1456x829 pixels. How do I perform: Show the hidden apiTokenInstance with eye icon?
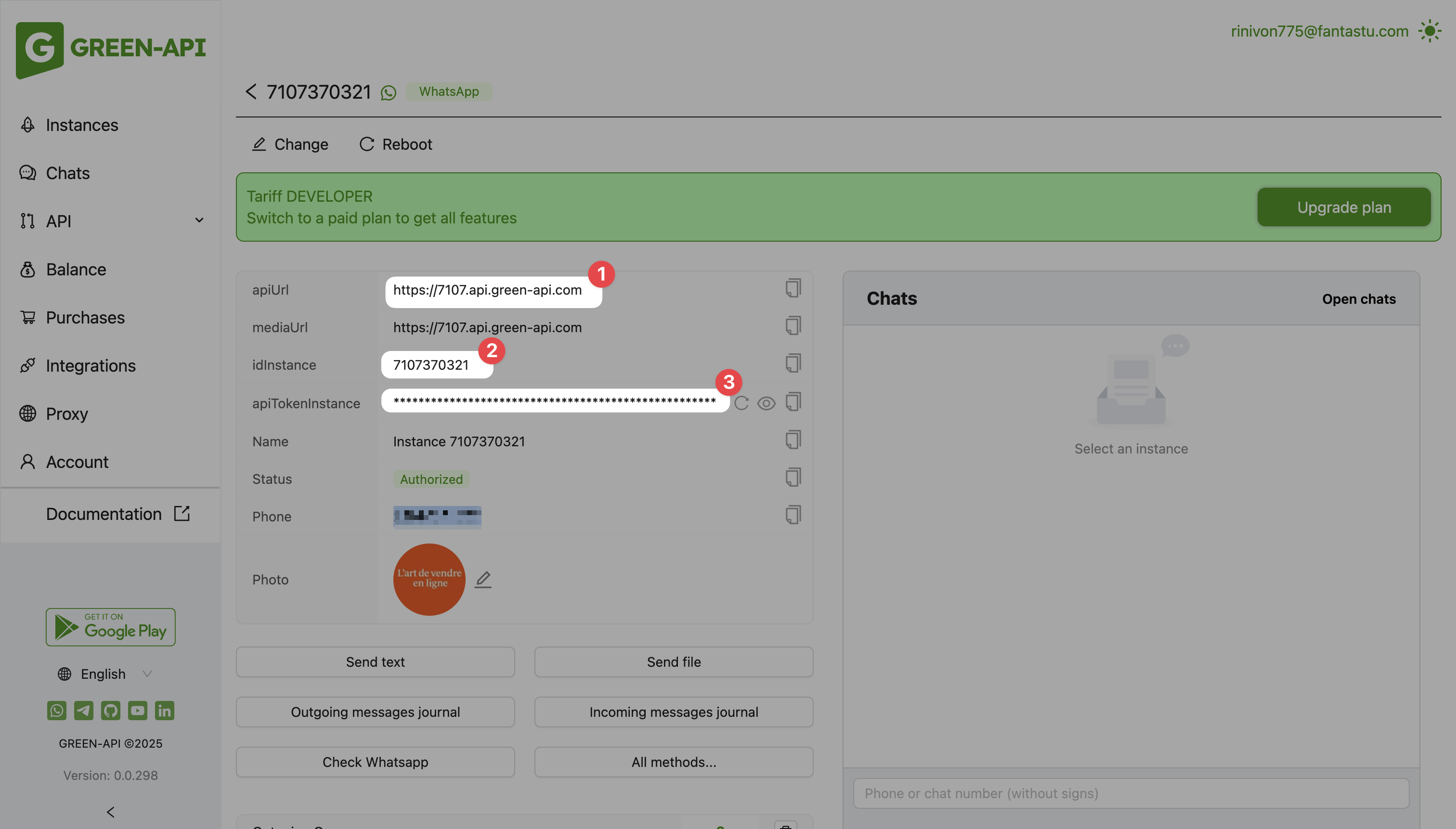click(767, 403)
